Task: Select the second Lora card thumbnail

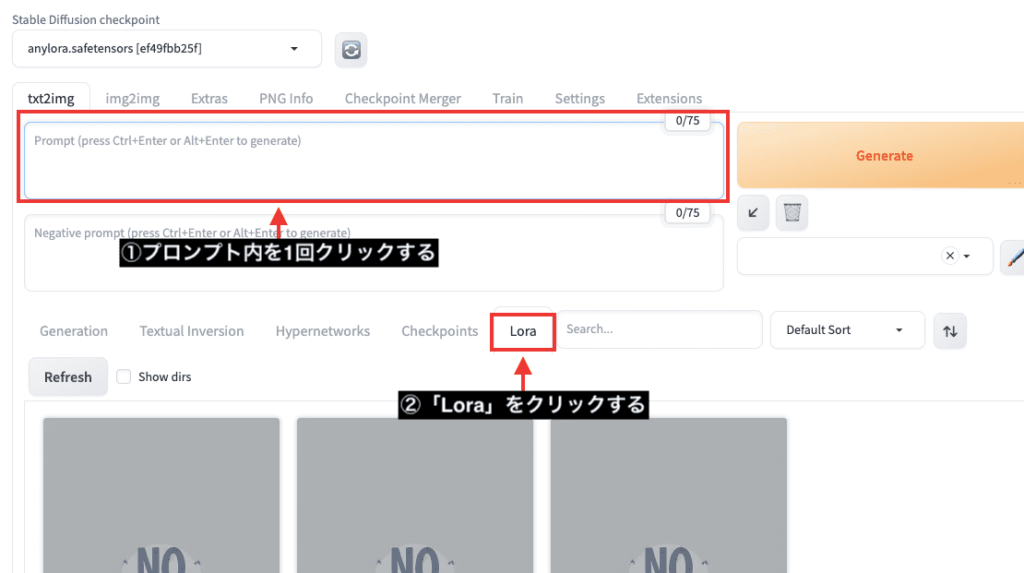Action: point(415,495)
